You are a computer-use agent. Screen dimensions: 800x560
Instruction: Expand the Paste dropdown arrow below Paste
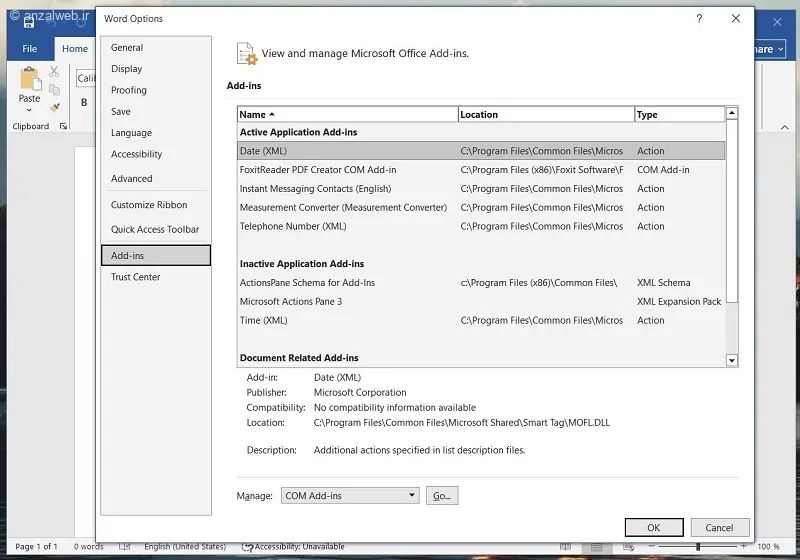pos(29,110)
